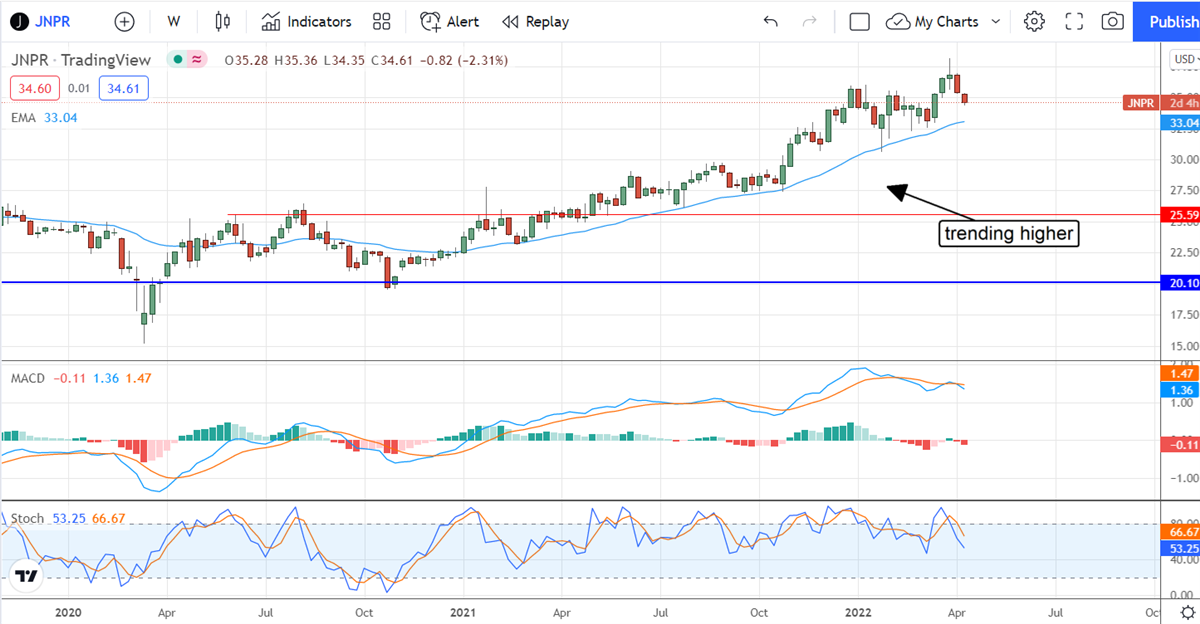Open chart settings gear
1200x624 pixels.
coord(1034,21)
